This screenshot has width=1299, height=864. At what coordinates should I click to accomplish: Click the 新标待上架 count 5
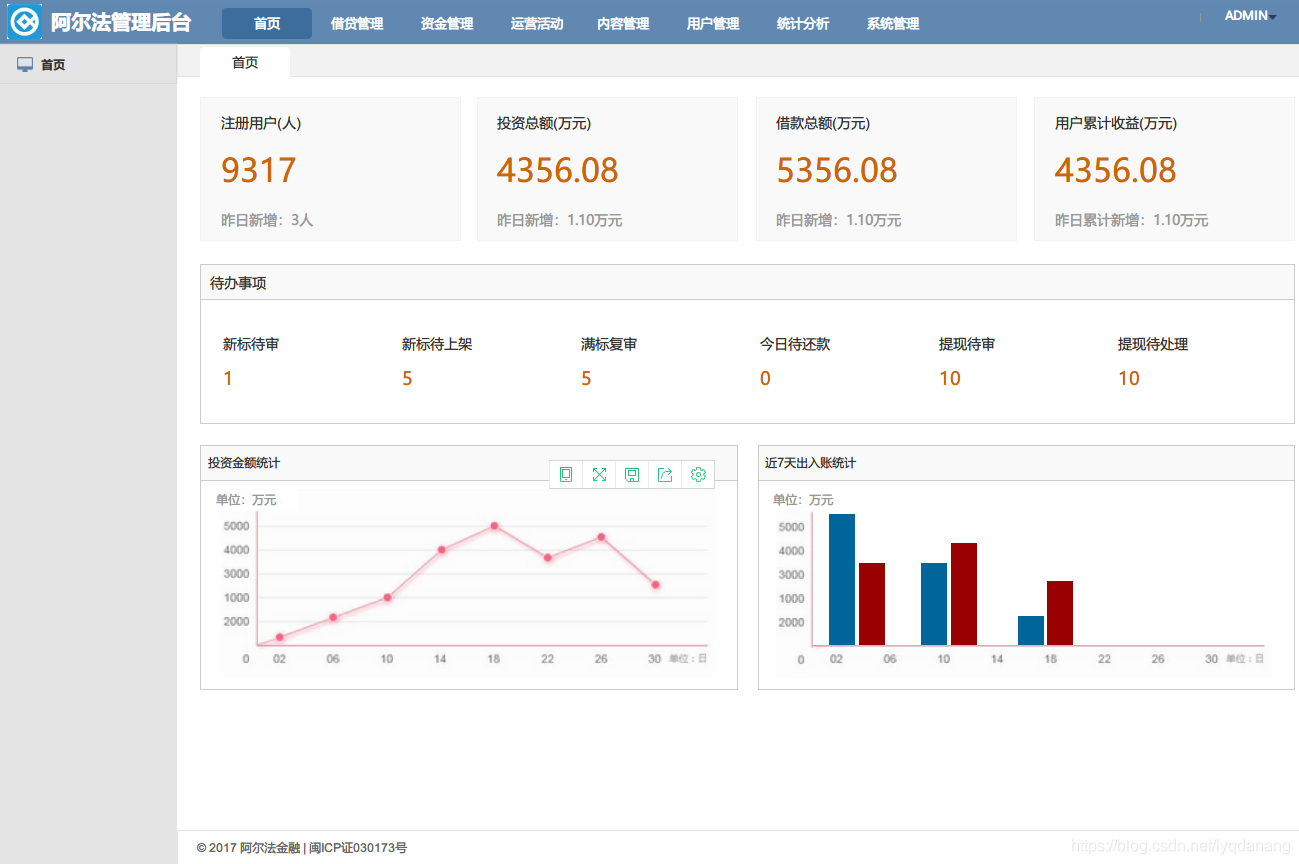tap(407, 378)
